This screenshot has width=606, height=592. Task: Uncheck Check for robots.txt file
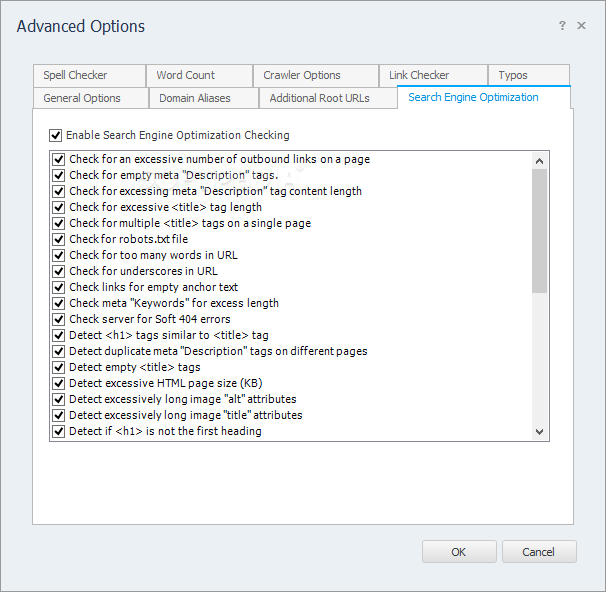point(58,239)
